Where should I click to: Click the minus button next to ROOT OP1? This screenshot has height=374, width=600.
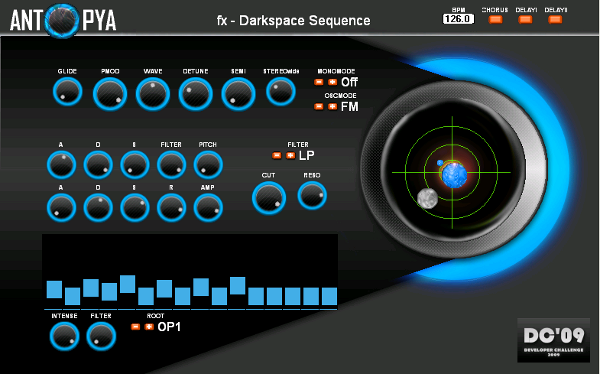tap(135, 327)
